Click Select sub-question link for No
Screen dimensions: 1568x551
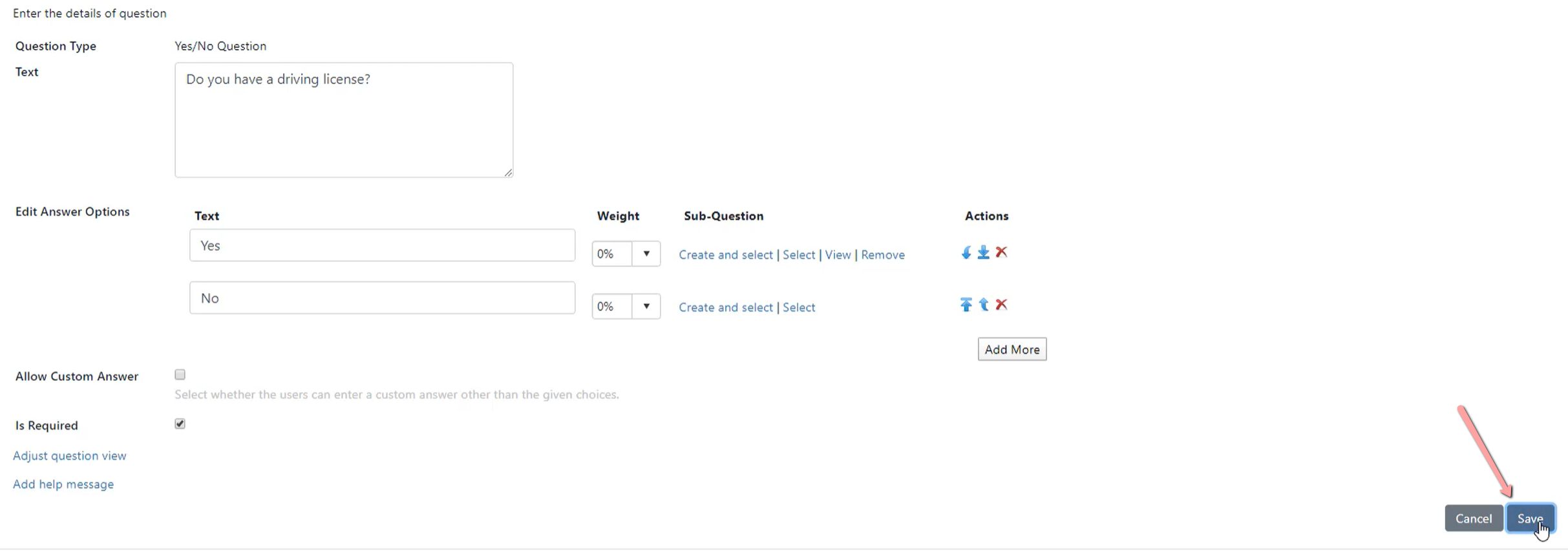(x=798, y=307)
